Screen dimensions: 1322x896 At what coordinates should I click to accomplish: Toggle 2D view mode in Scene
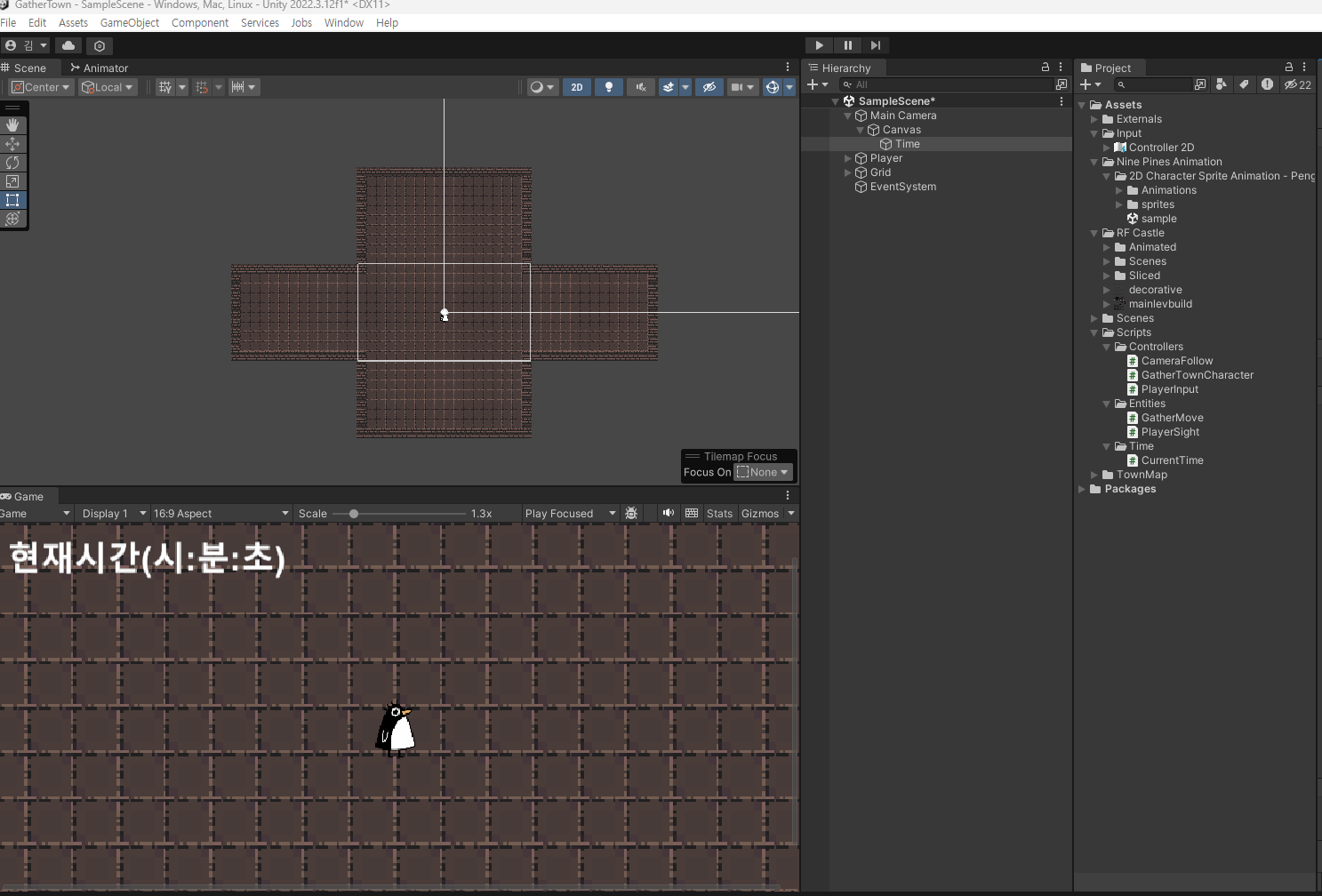click(x=576, y=87)
